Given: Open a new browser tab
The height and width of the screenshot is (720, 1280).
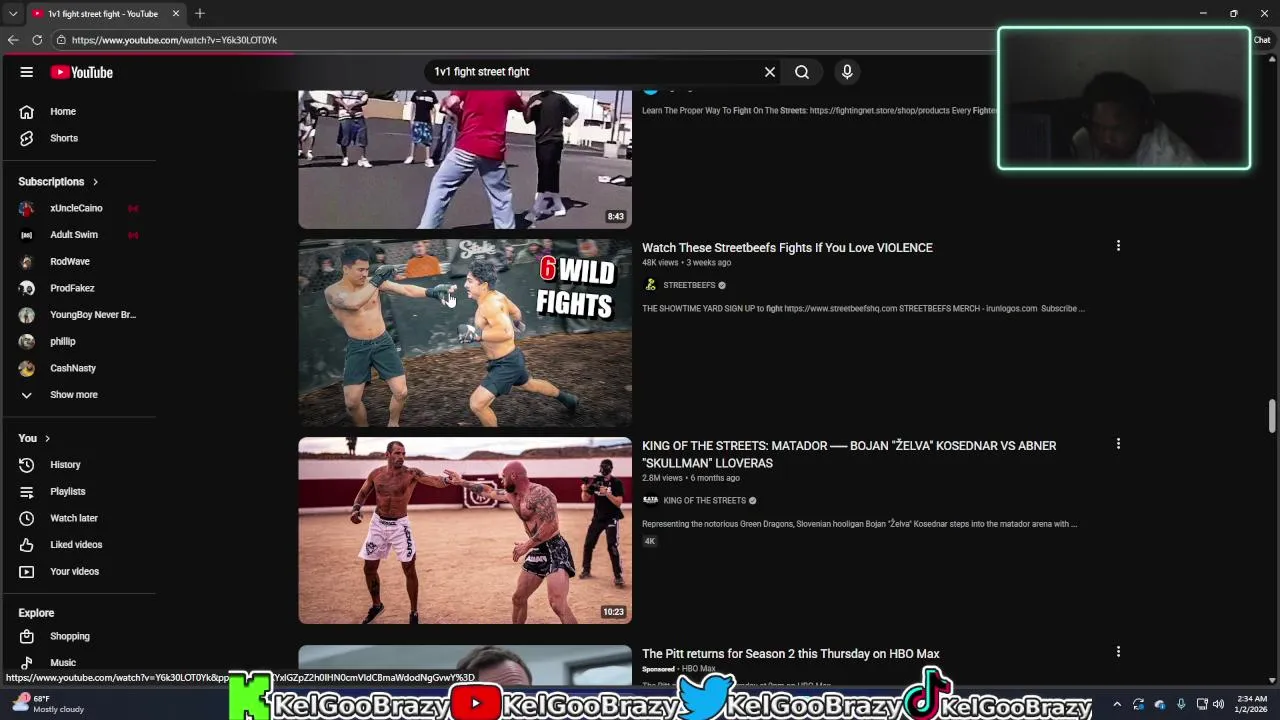Looking at the screenshot, I should 200,13.
